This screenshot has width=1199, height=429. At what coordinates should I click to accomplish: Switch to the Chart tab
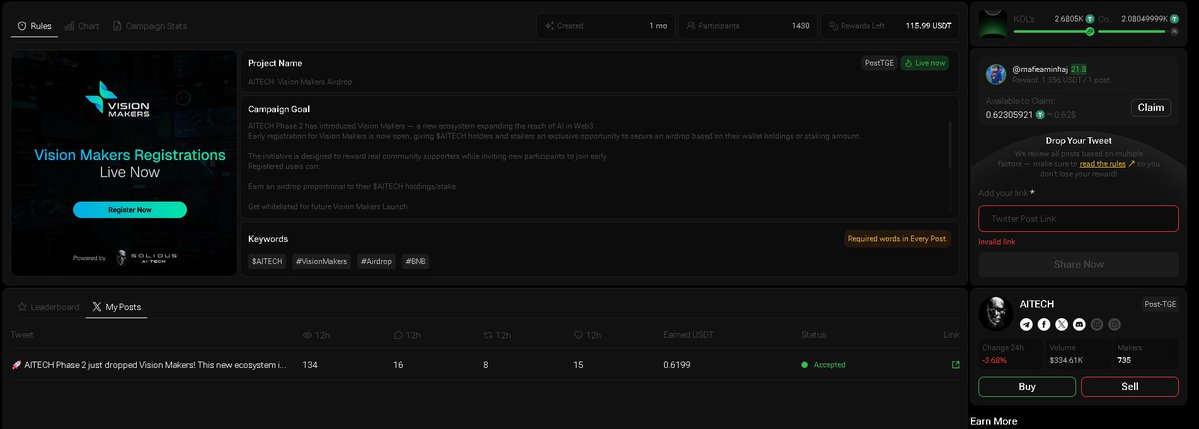(x=82, y=26)
